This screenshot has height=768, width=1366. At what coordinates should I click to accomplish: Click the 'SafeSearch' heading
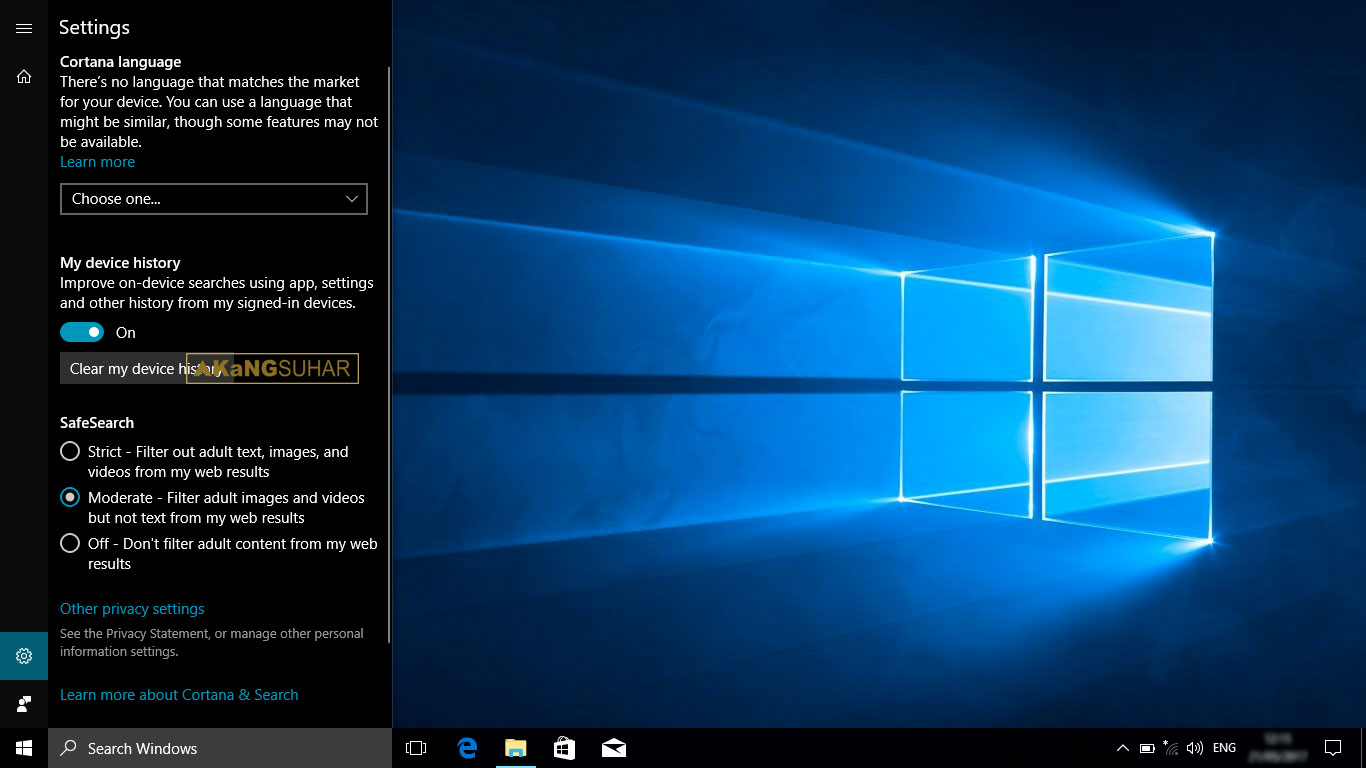[97, 423]
